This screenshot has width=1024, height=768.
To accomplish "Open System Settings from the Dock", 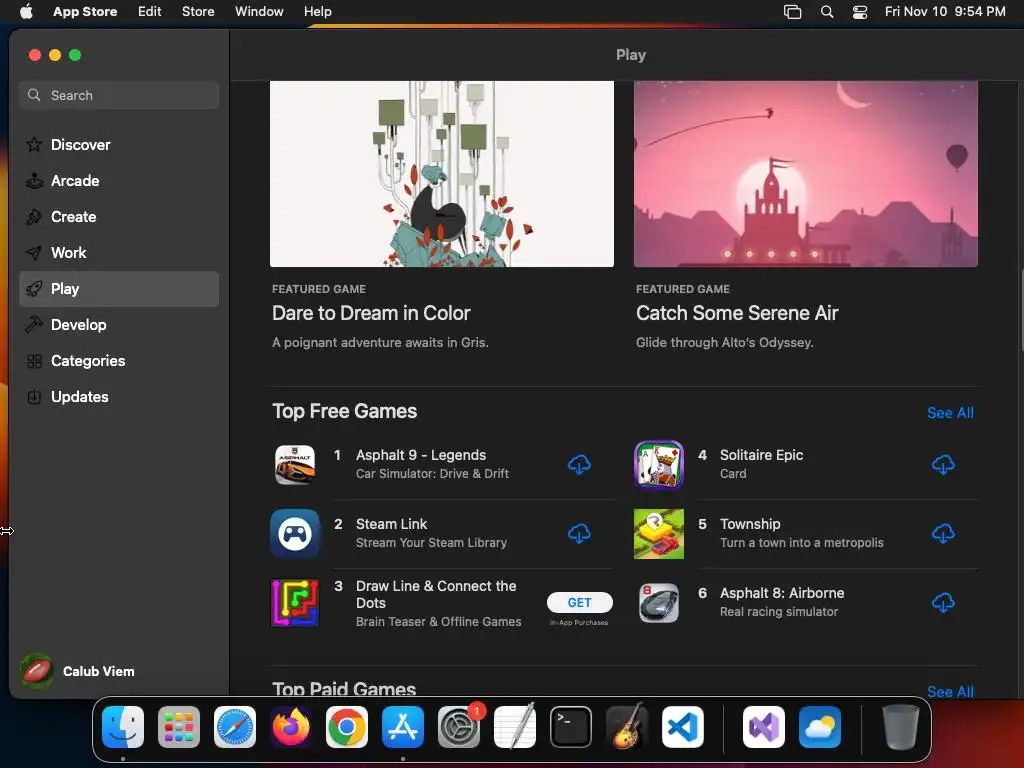I will tap(458, 727).
